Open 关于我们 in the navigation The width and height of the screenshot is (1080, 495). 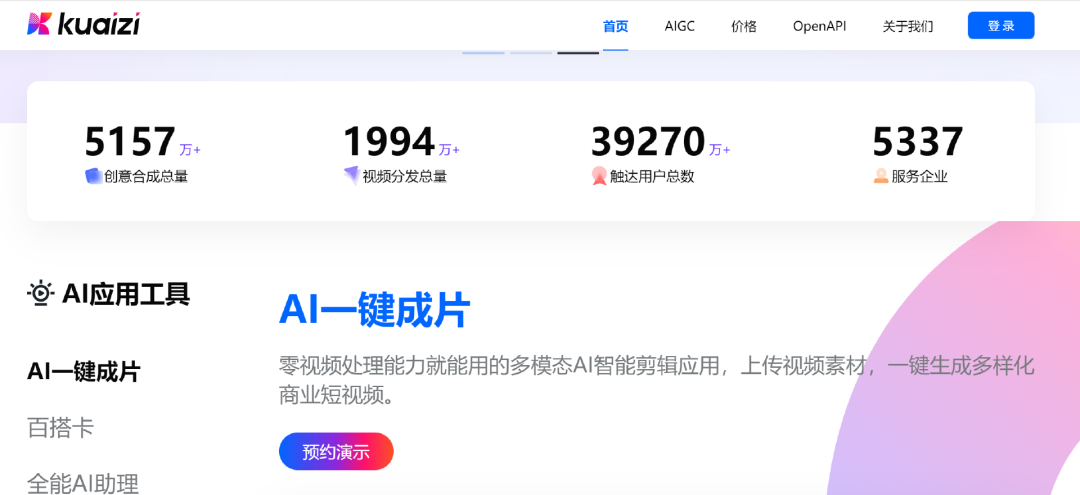908,27
